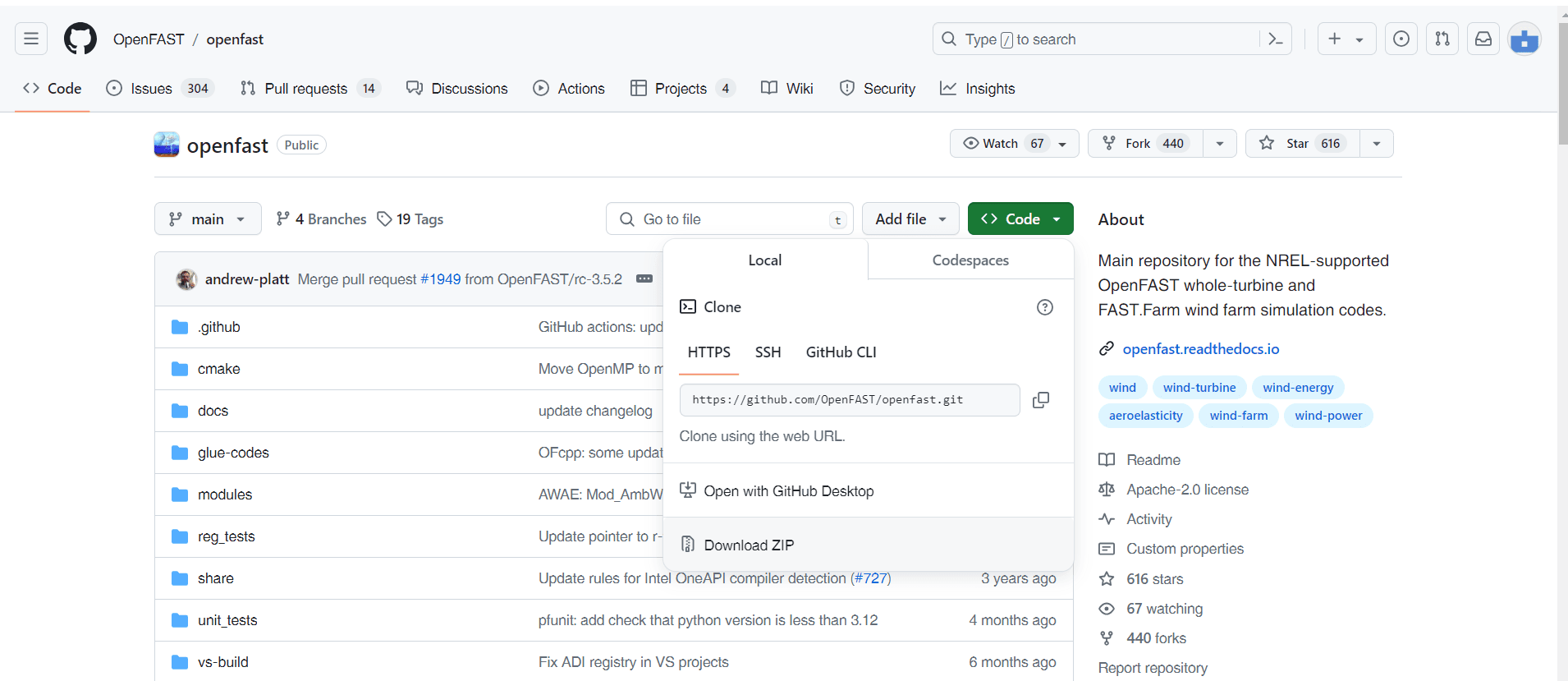Open pull request #1949 link

coord(441,279)
